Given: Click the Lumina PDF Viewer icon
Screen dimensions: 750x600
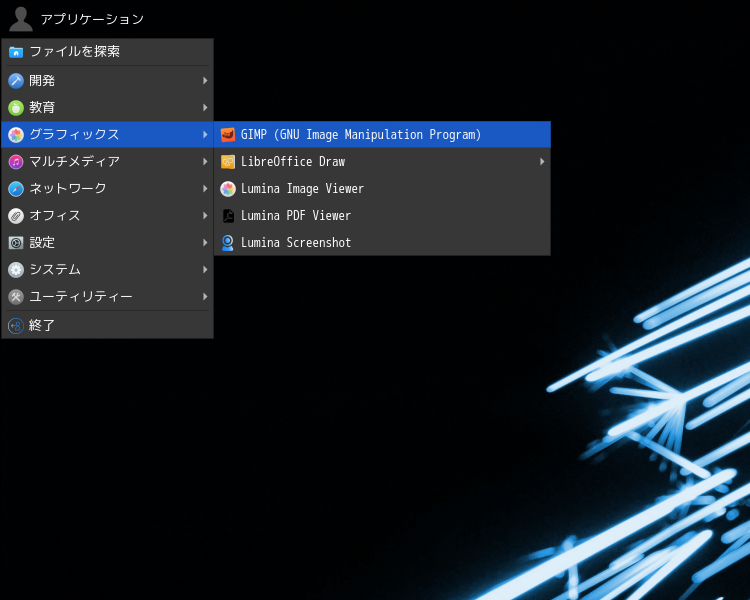Looking at the screenshot, I should 228,216.
